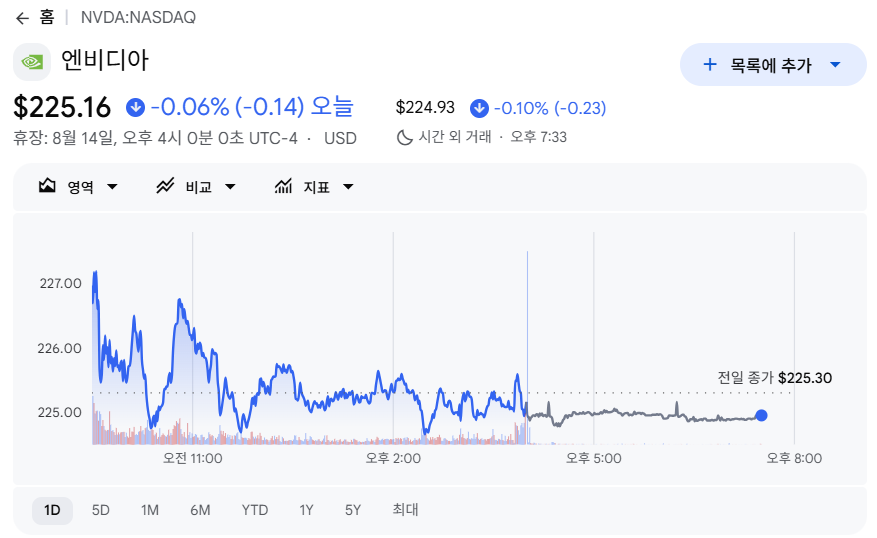The image size is (877, 538).
Task: Click the 227.00 y-axis label
Action: tap(60, 284)
